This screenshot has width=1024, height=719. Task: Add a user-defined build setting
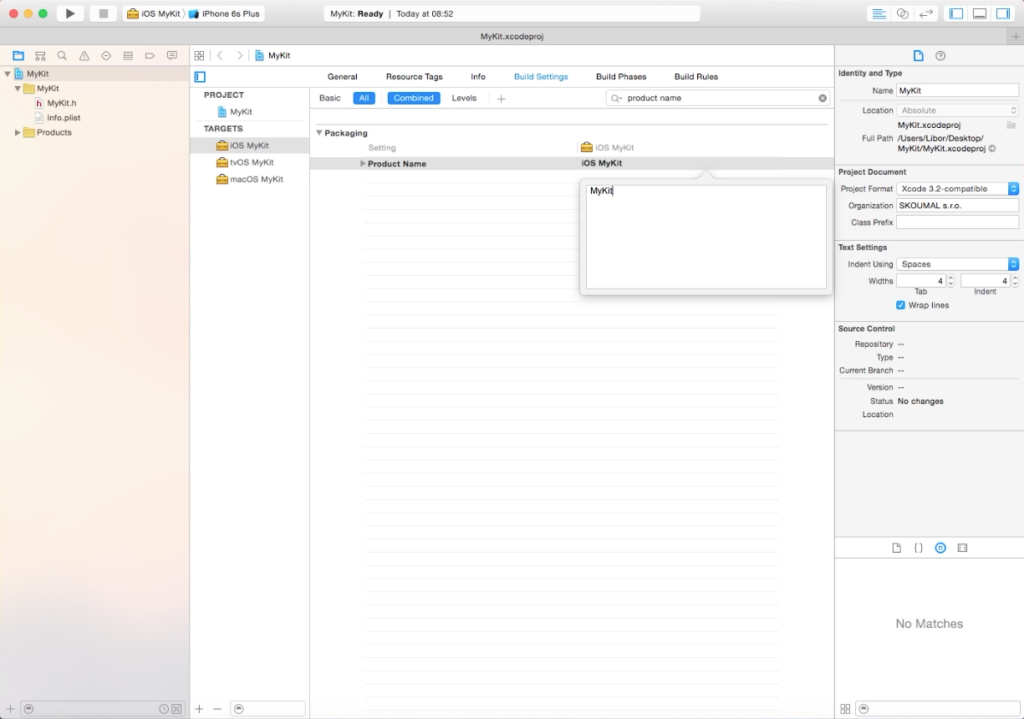click(501, 99)
